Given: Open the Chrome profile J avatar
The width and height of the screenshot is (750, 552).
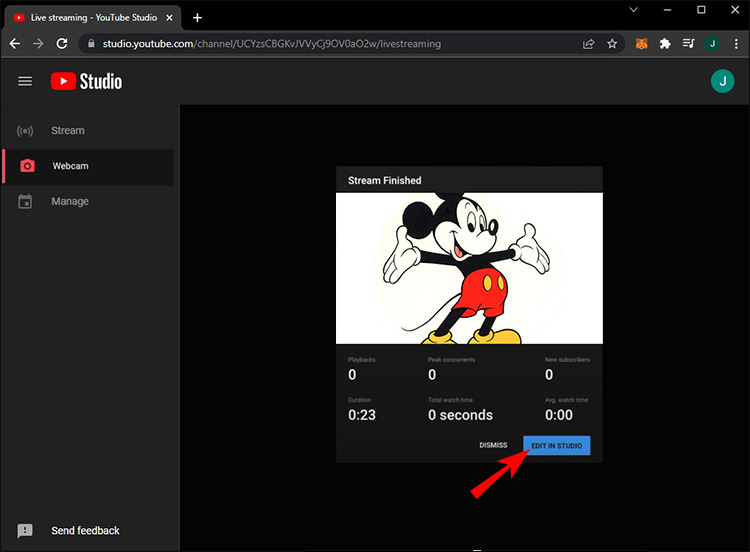Looking at the screenshot, I should tap(712, 44).
